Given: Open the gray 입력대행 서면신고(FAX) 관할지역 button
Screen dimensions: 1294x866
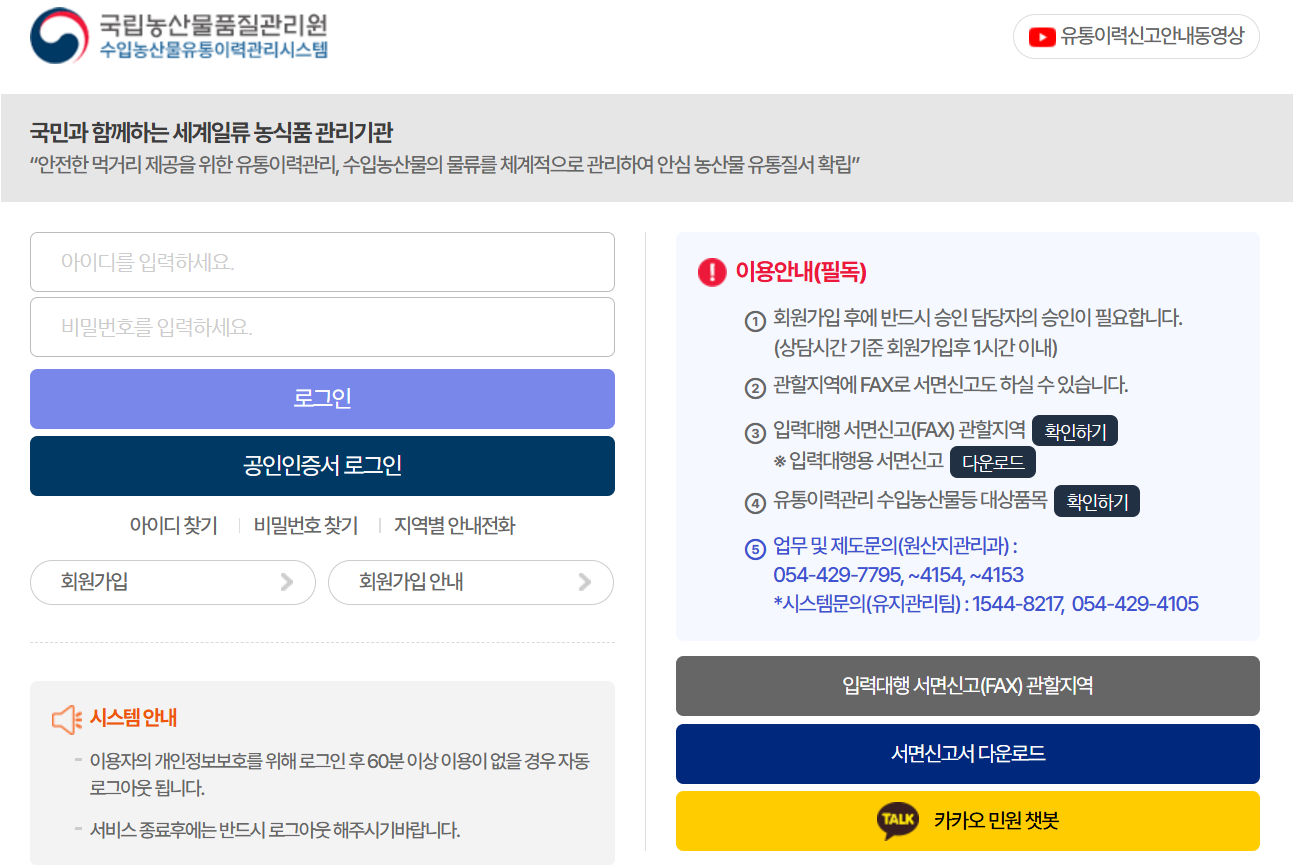Looking at the screenshot, I should click(968, 686).
